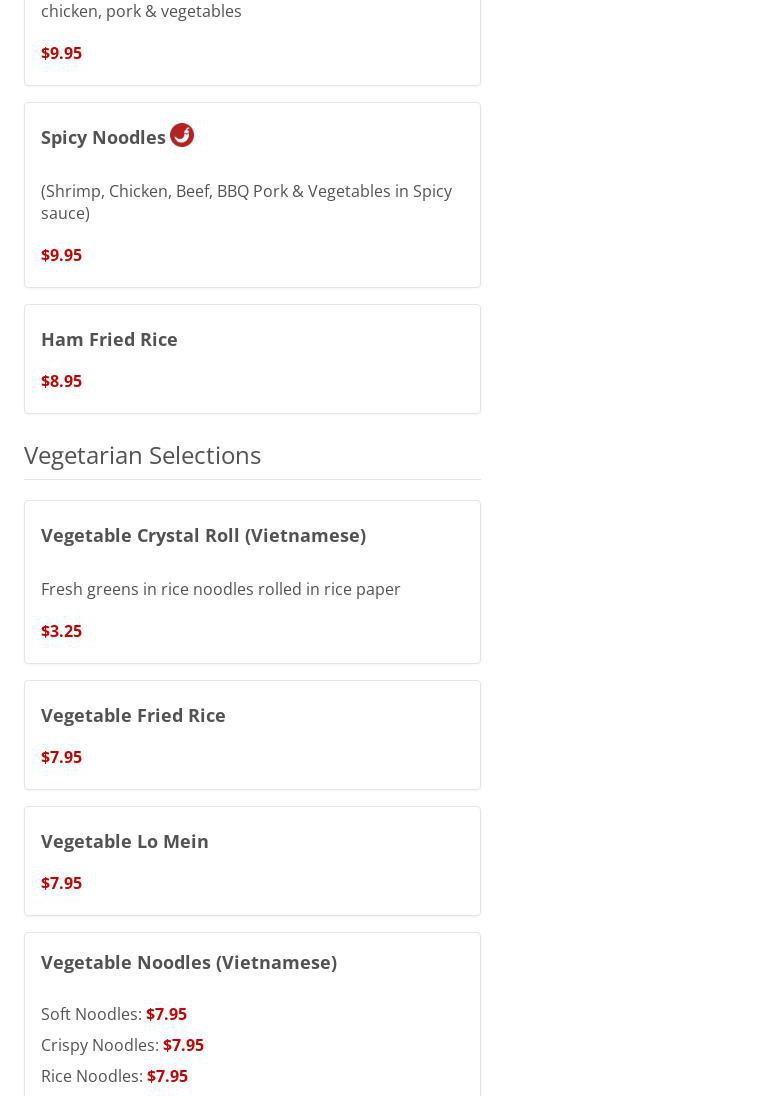Viewport: 770px width, 1096px height.
Task: Click the "chicken, pork & vegetables" description text
Action: [141, 11]
